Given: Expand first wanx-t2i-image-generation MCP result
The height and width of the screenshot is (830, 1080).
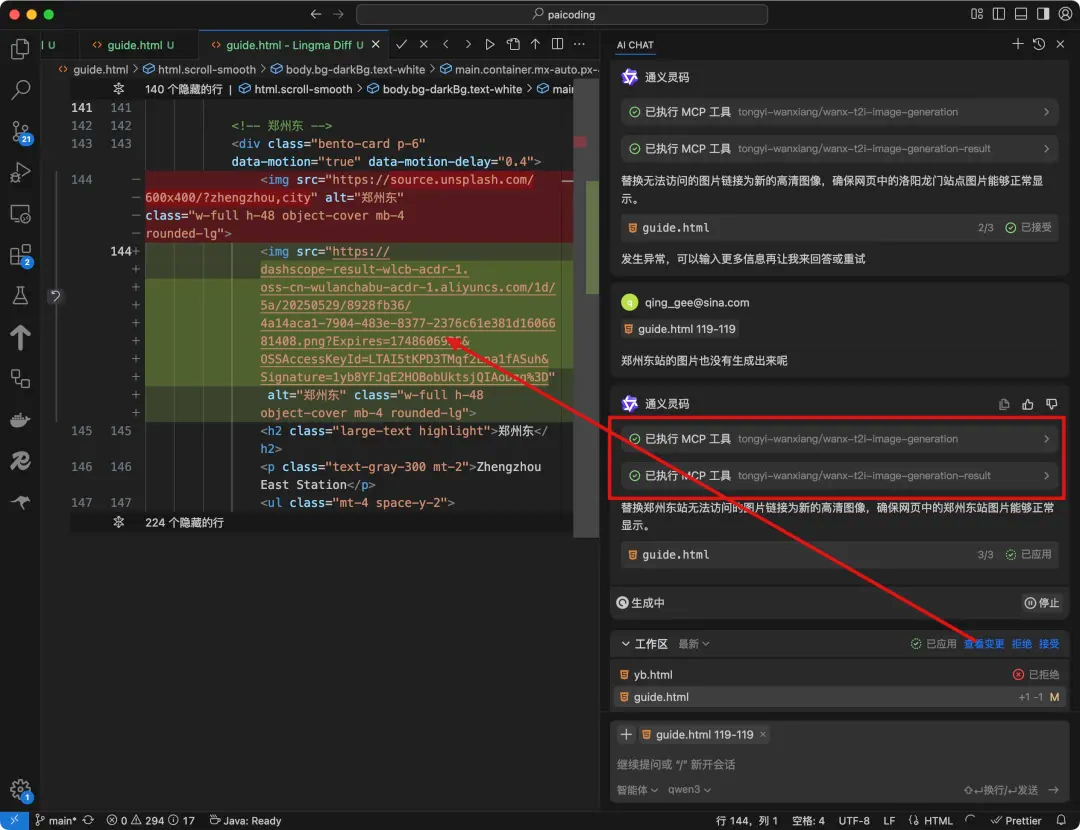Looking at the screenshot, I should tap(839, 112).
